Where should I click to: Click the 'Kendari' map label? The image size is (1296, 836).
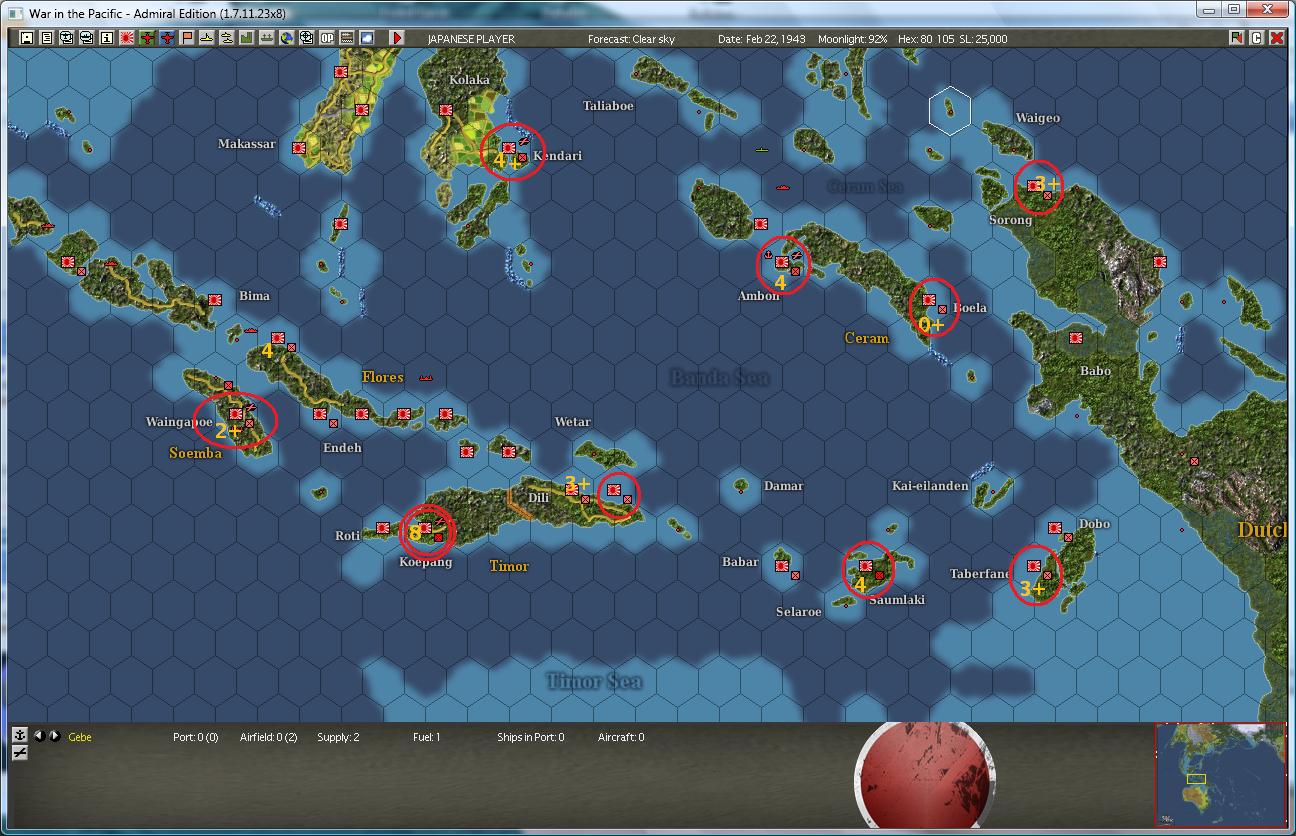557,156
